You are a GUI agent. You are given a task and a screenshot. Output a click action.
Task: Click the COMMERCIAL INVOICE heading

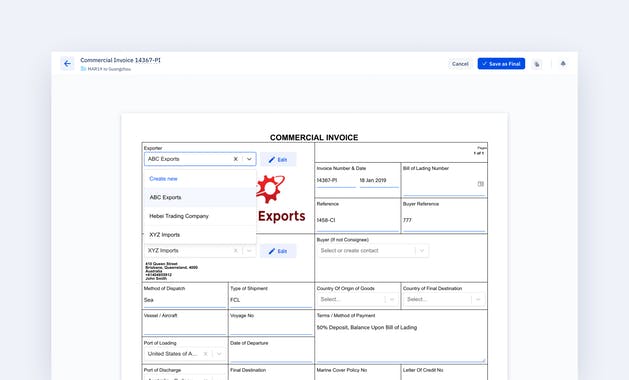coord(314,138)
